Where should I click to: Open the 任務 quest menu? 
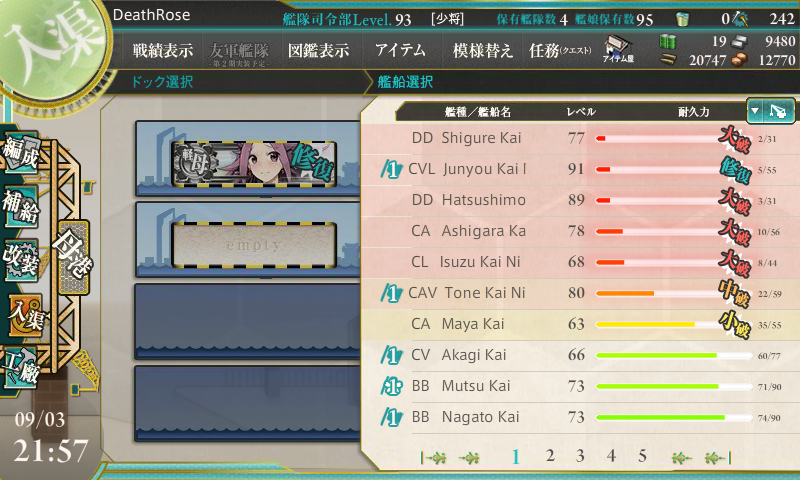point(560,50)
